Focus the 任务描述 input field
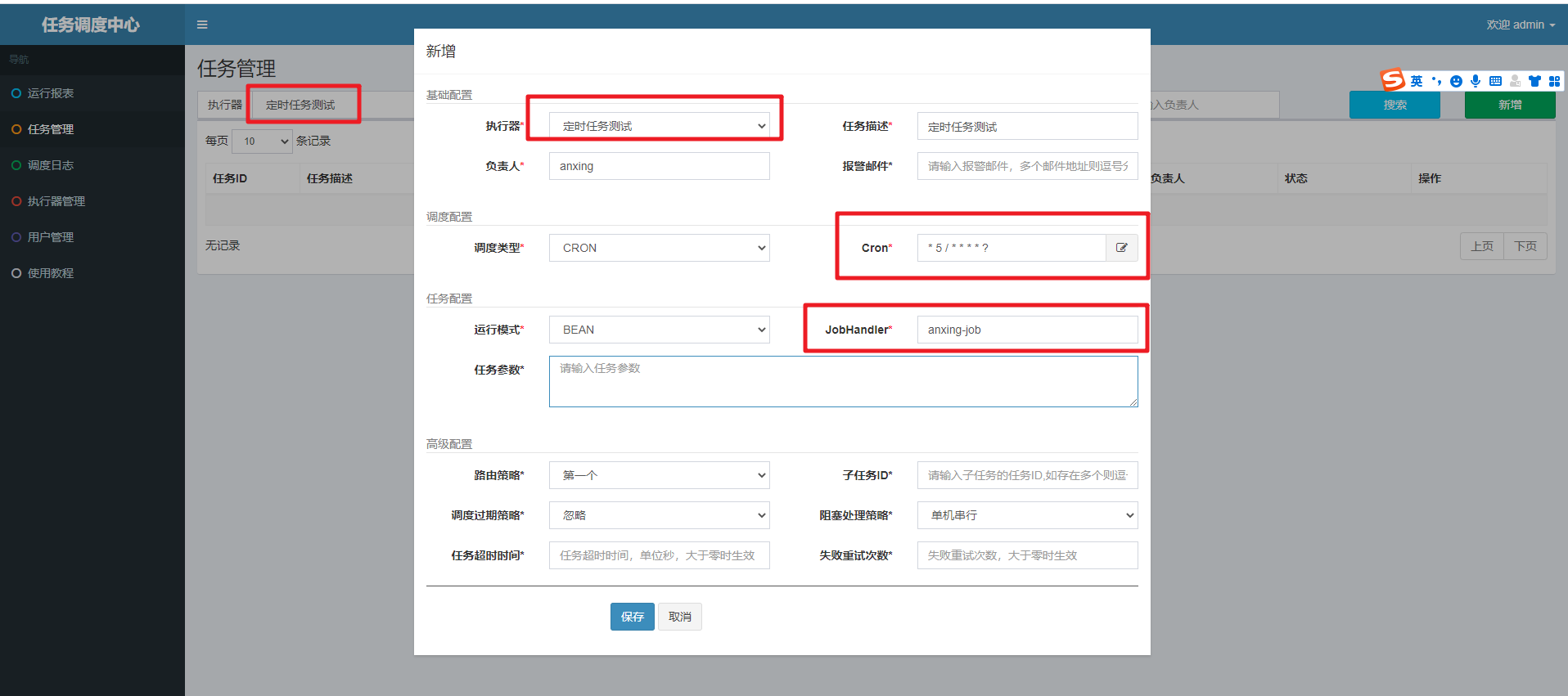 1028,126
